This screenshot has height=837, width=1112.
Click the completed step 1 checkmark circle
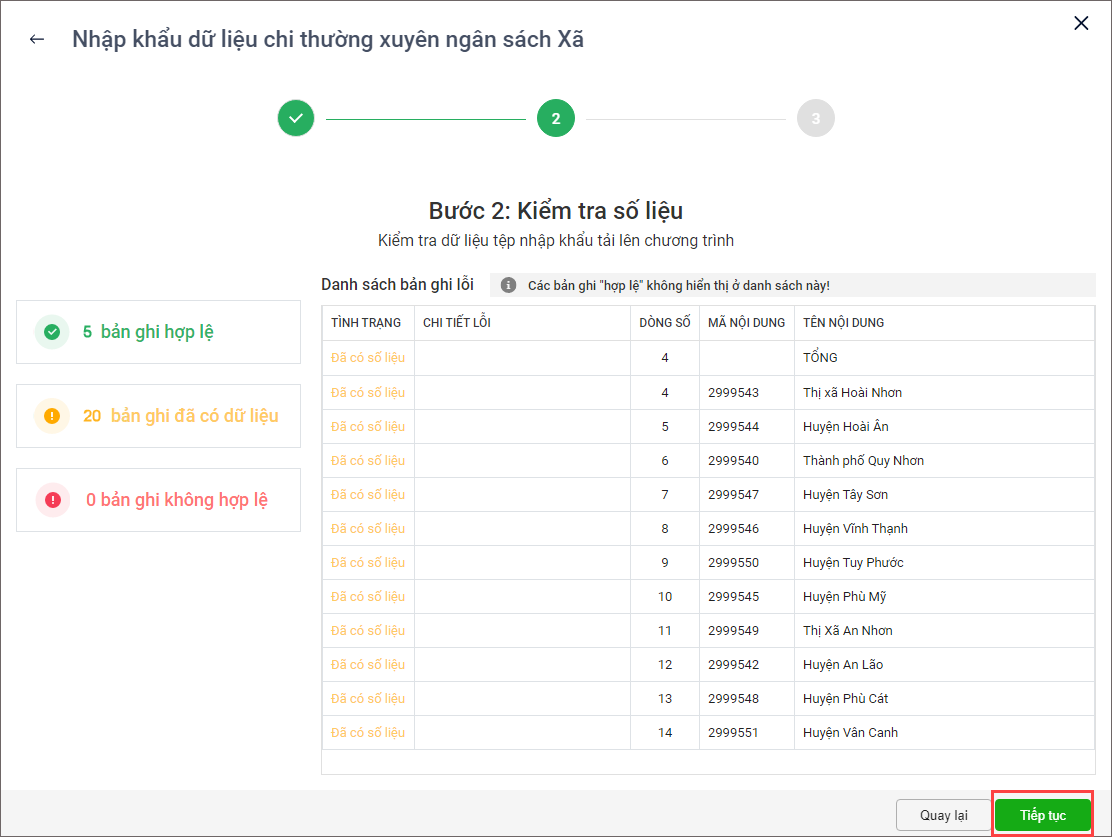pos(296,118)
